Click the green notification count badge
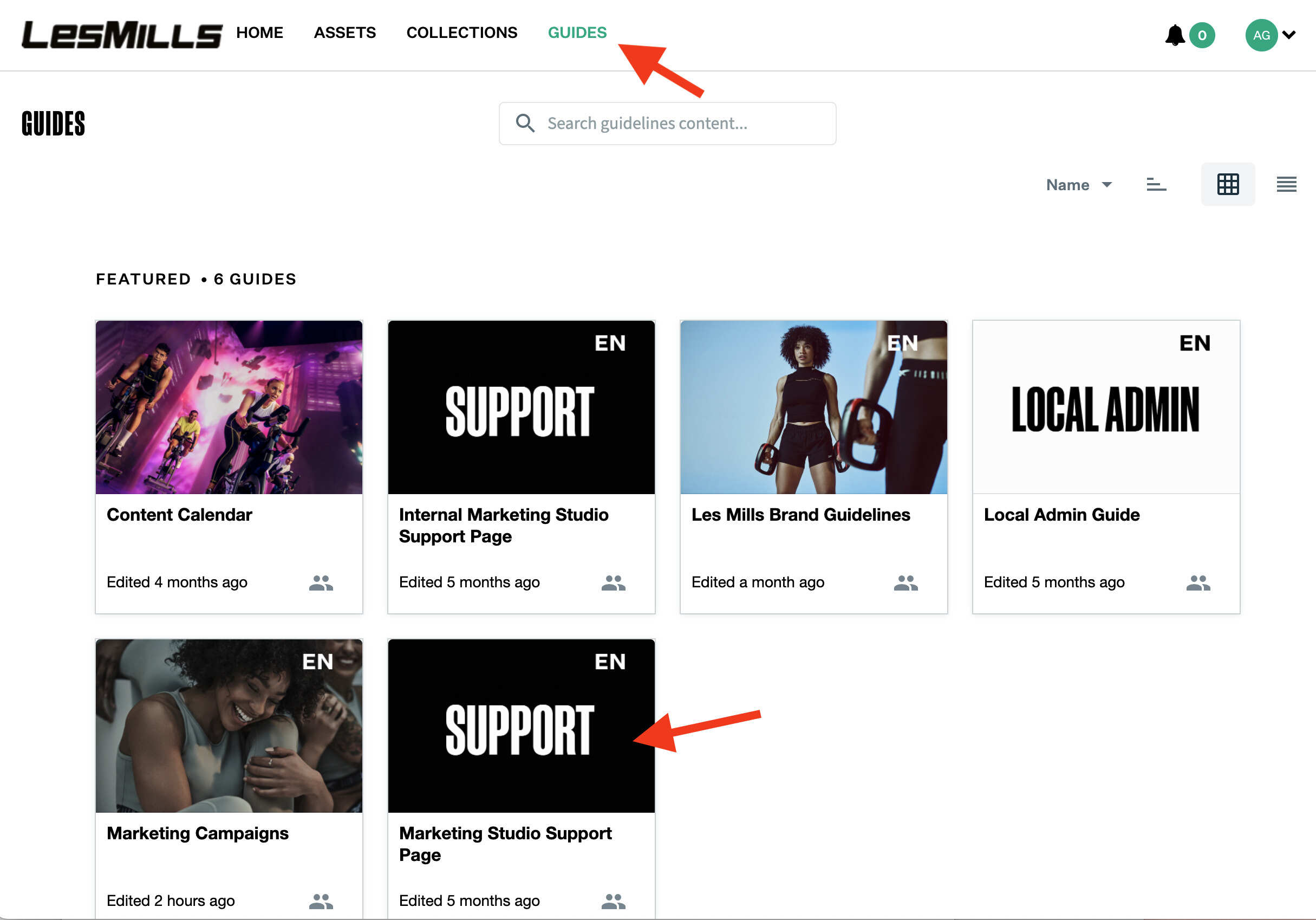This screenshot has height=920, width=1316. (1201, 36)
